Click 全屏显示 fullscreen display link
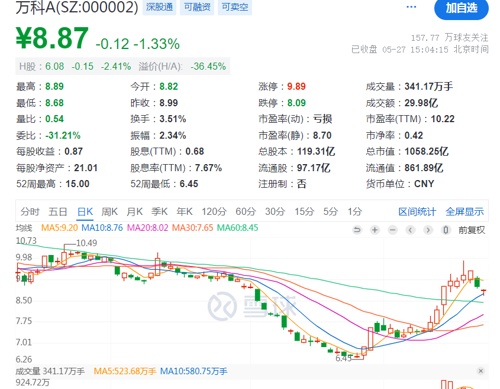500x389 pixels. click(x=465, y=212)
